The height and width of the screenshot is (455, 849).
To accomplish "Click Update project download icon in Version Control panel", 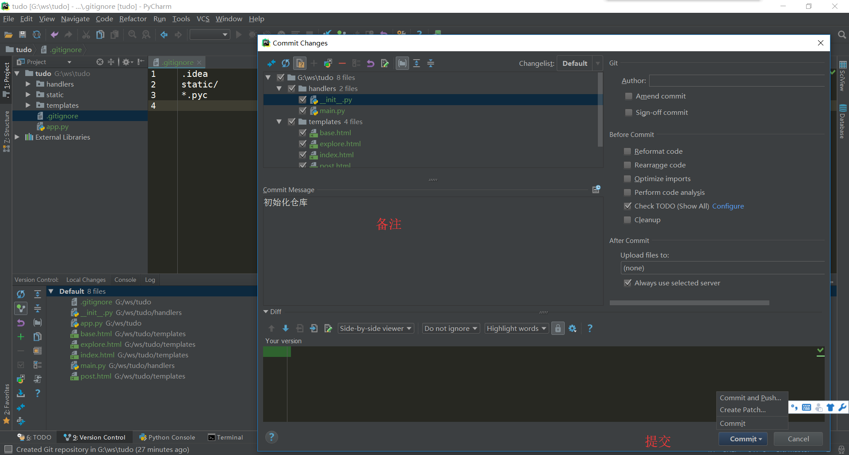I will pyautogui.click(x=21, y=393).
